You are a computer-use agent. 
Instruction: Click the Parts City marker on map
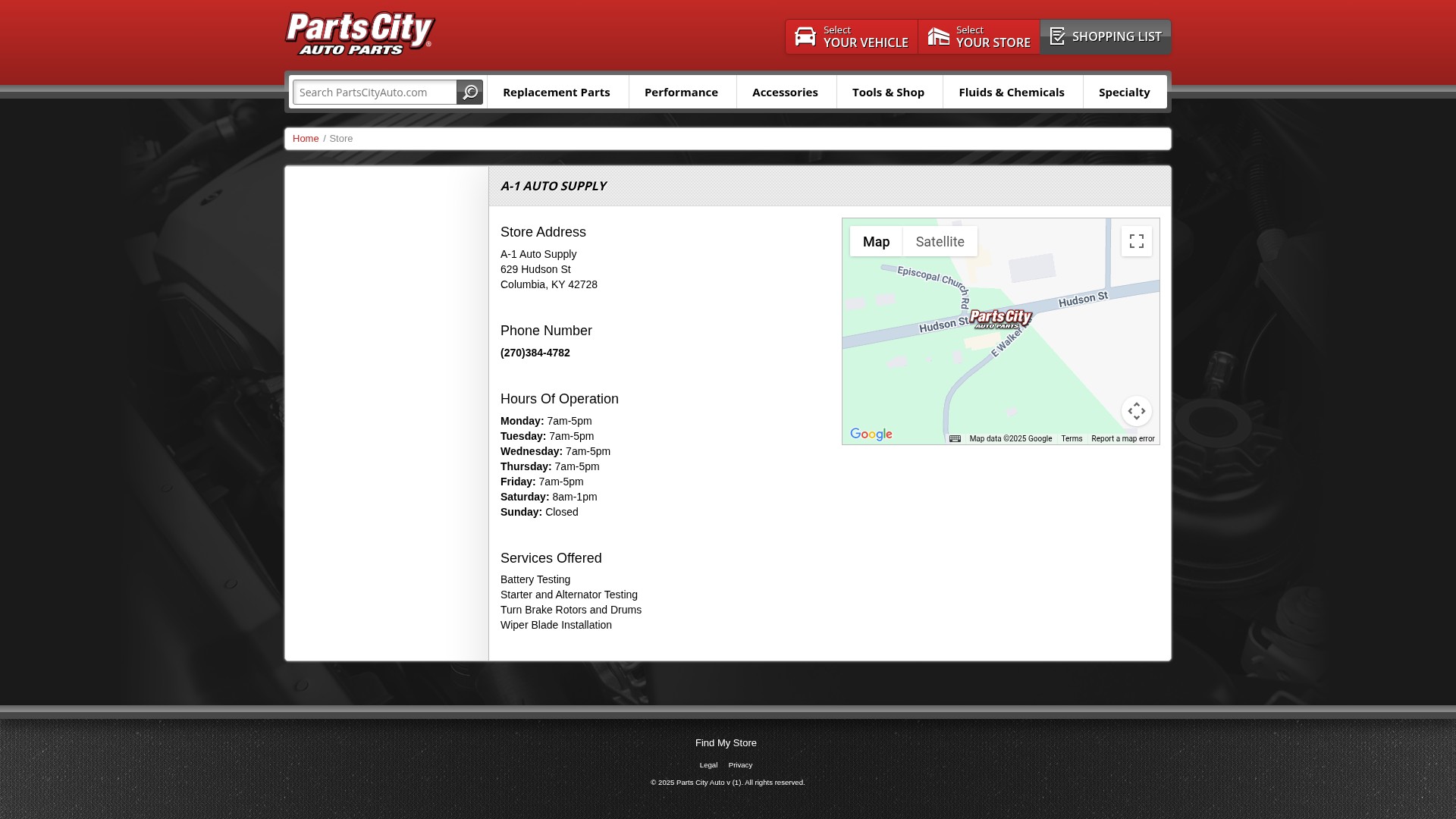(1001, 318)
